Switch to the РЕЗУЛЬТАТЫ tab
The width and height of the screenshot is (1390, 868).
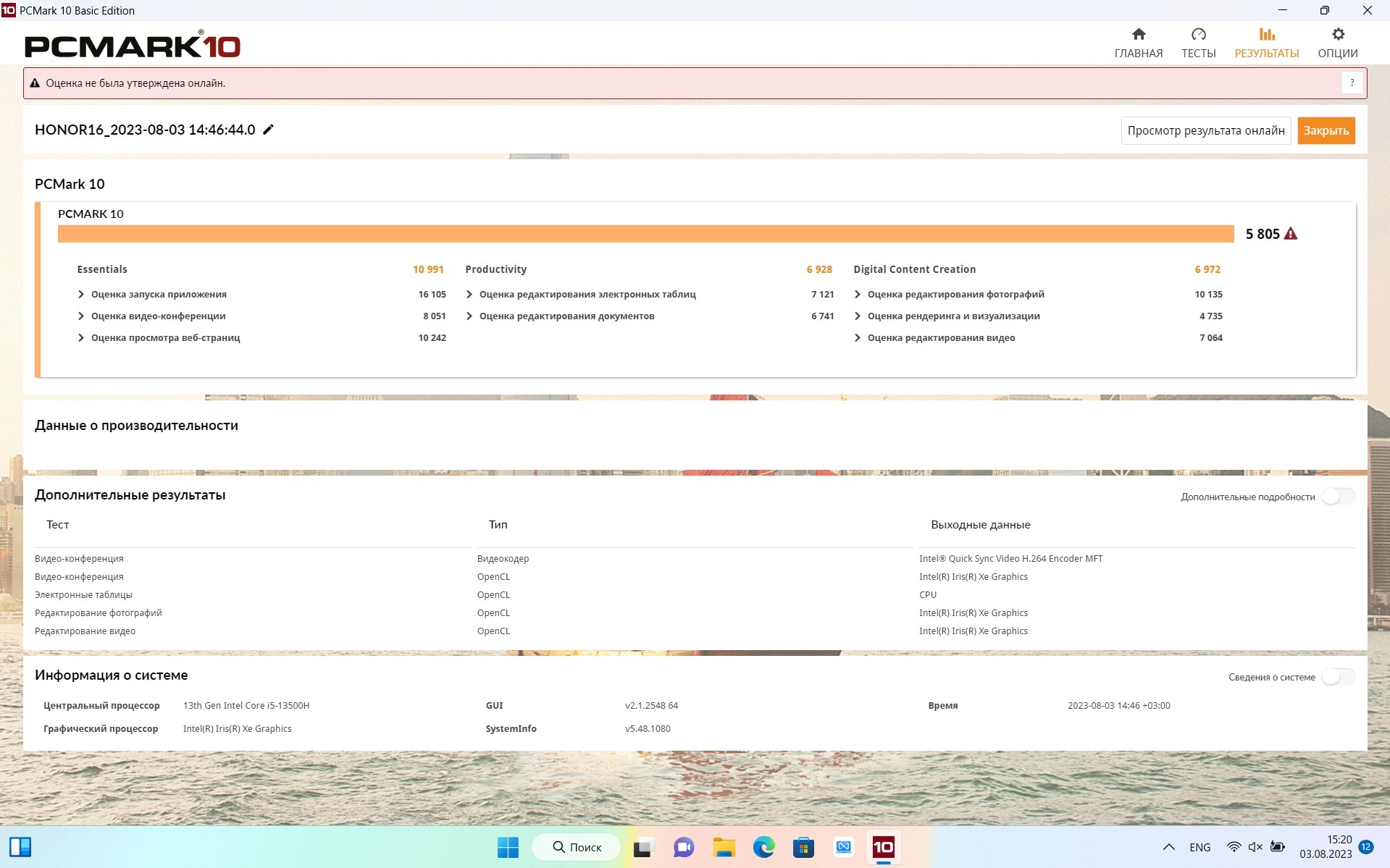click(x=1266, y=43)
